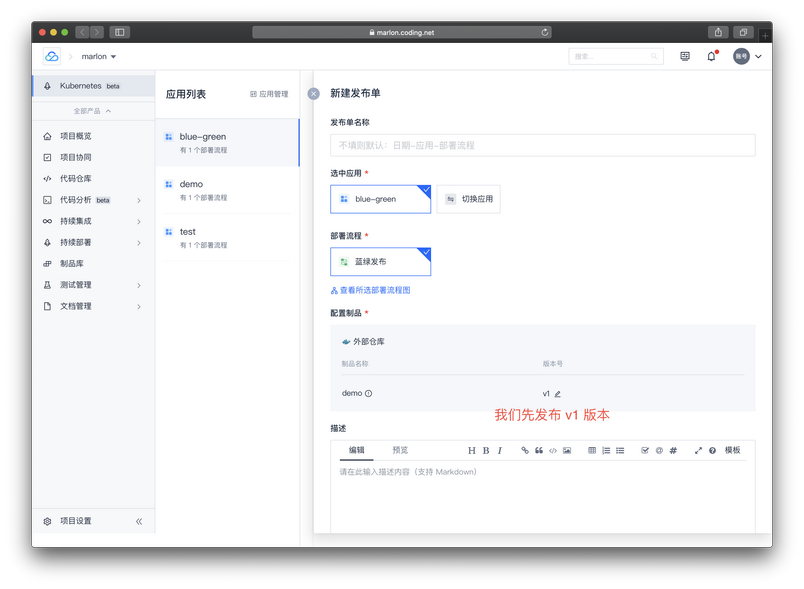
Task: Open 代码仓库 in the sidebar
Action: coord(75,179)
